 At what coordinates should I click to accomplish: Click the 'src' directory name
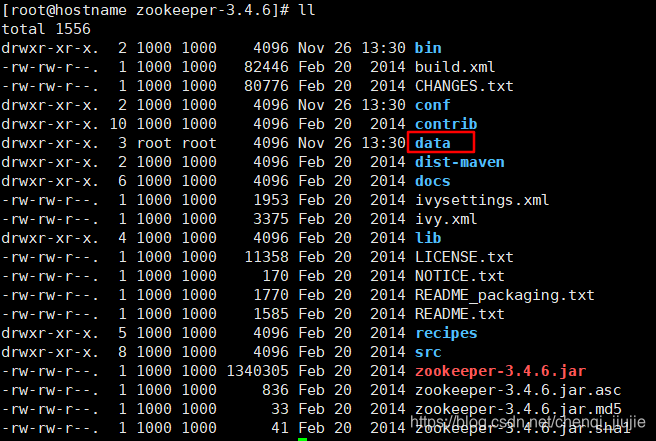coord(428,352)
